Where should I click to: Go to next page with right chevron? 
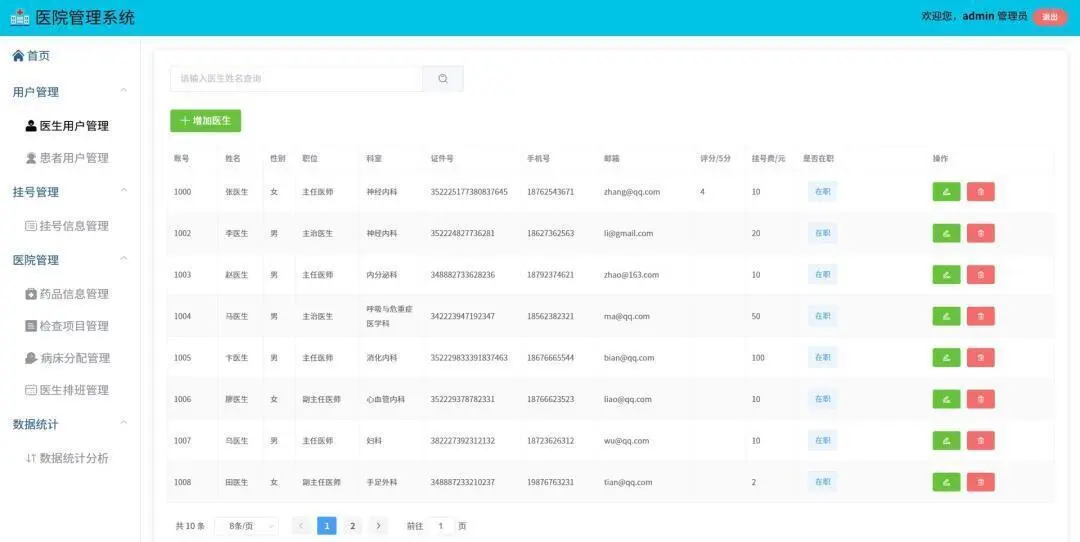378,526
